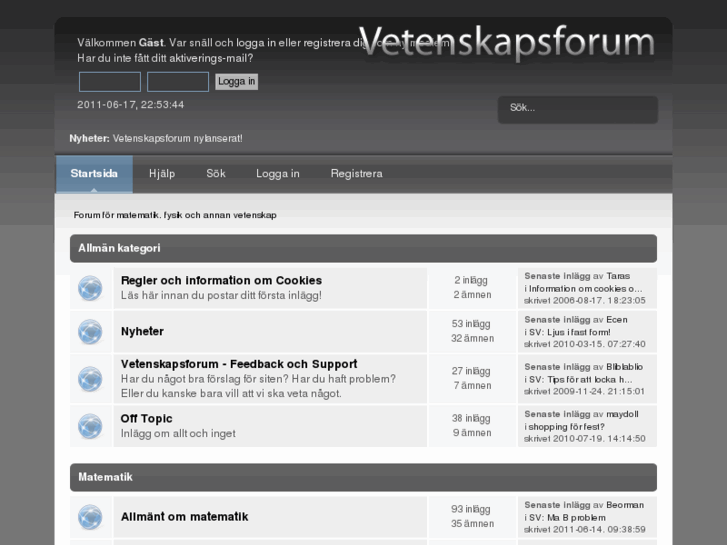Click the Vetenskapsforum logo title
This screenshot has height=545, width=727.
[506, 42]
